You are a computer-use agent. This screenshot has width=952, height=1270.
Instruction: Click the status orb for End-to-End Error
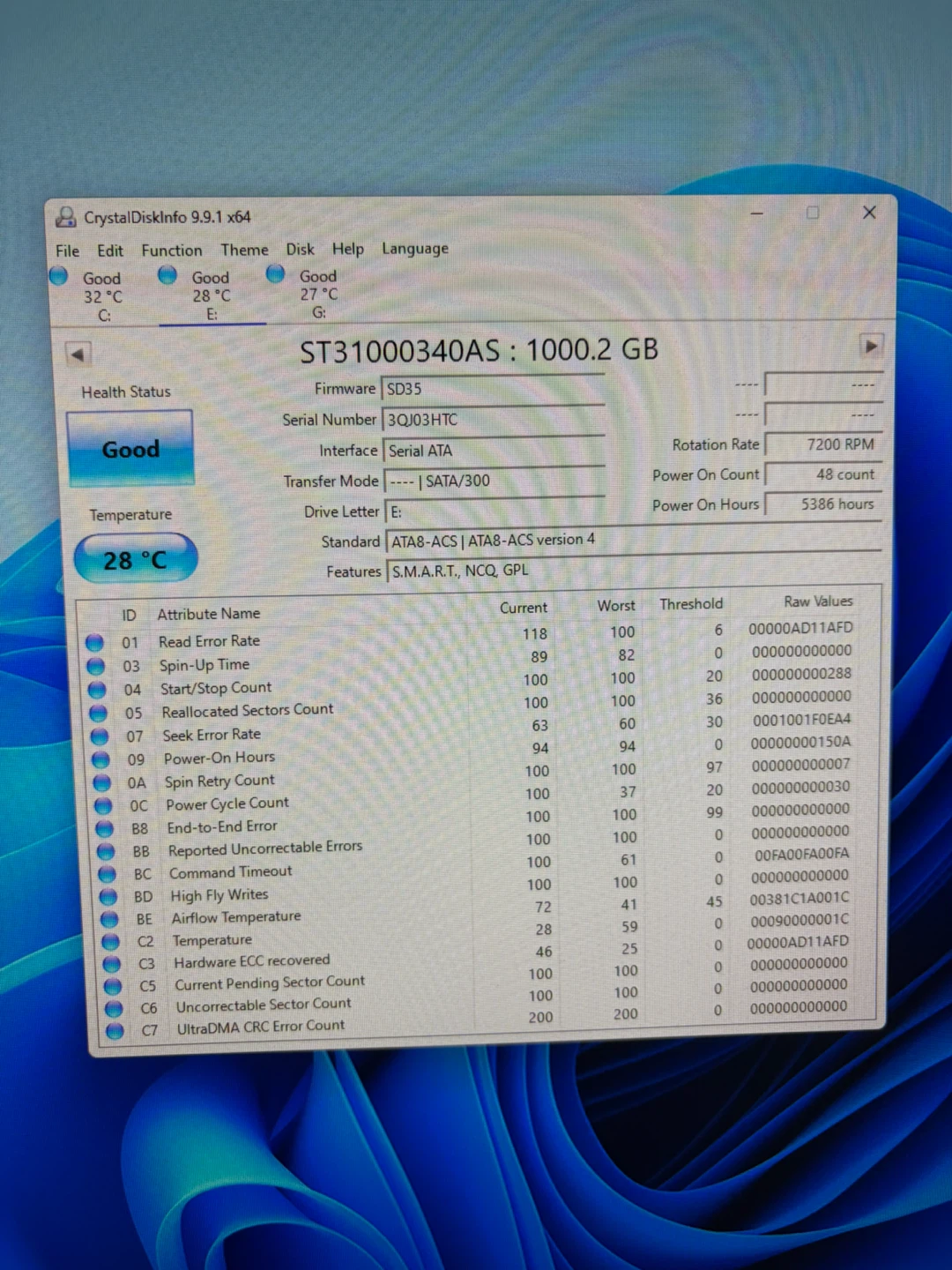[104, 829]
